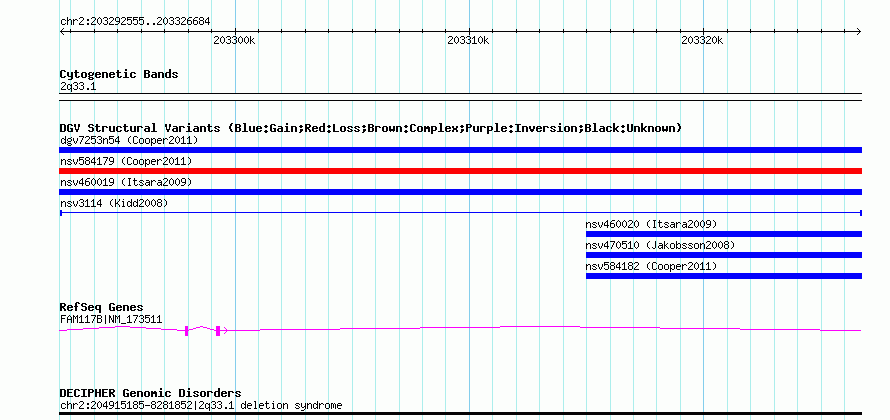Click the nsv584182 (Cooper2011) blue bar

[724, 276]
